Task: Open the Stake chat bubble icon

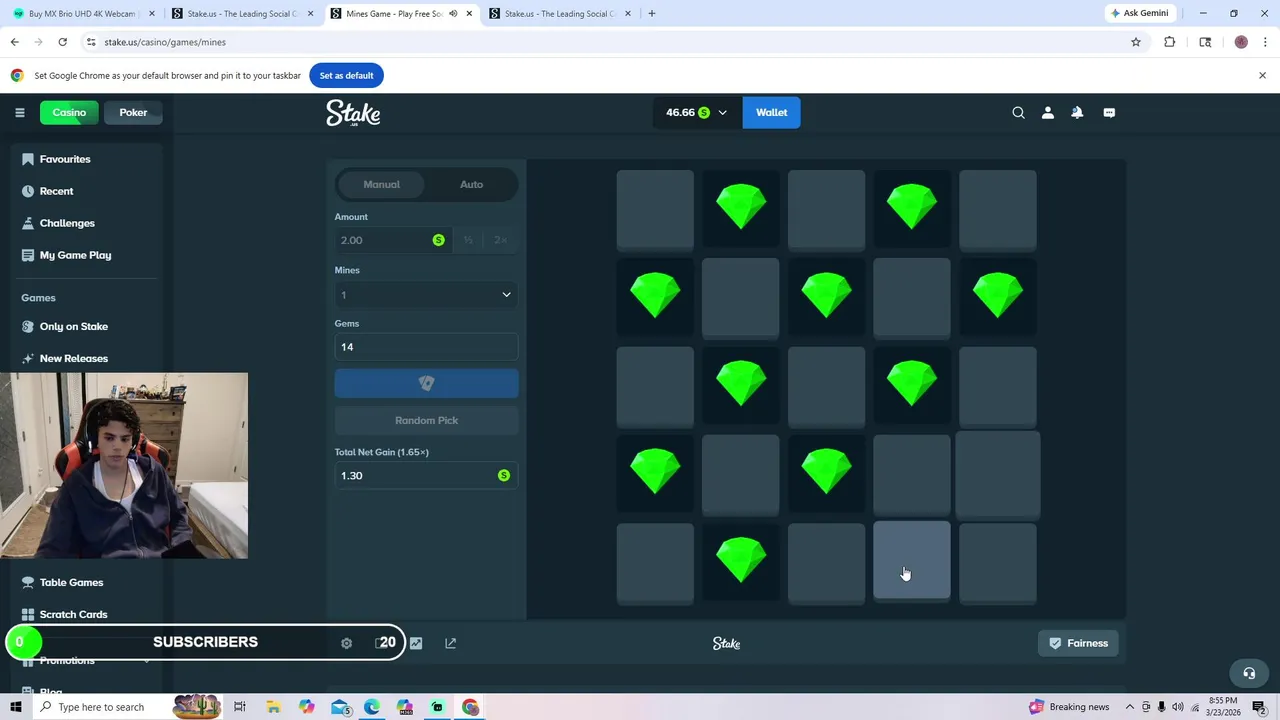Action: pyautogui.click(x=1109, y=113)
